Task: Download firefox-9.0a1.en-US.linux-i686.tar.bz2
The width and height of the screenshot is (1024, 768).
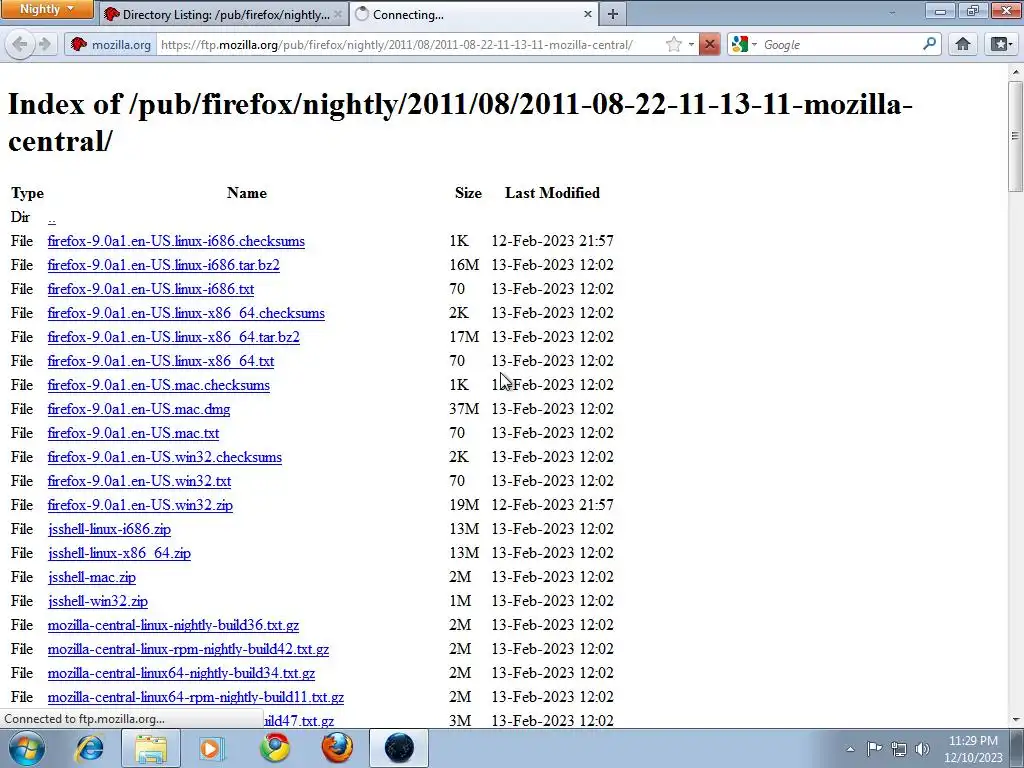Action: tap(163, 265)
